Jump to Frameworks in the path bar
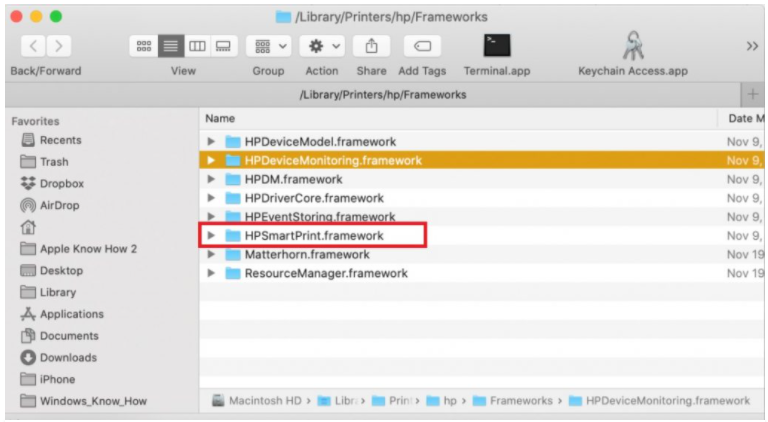The image size is (768, 422). [521, 401]
